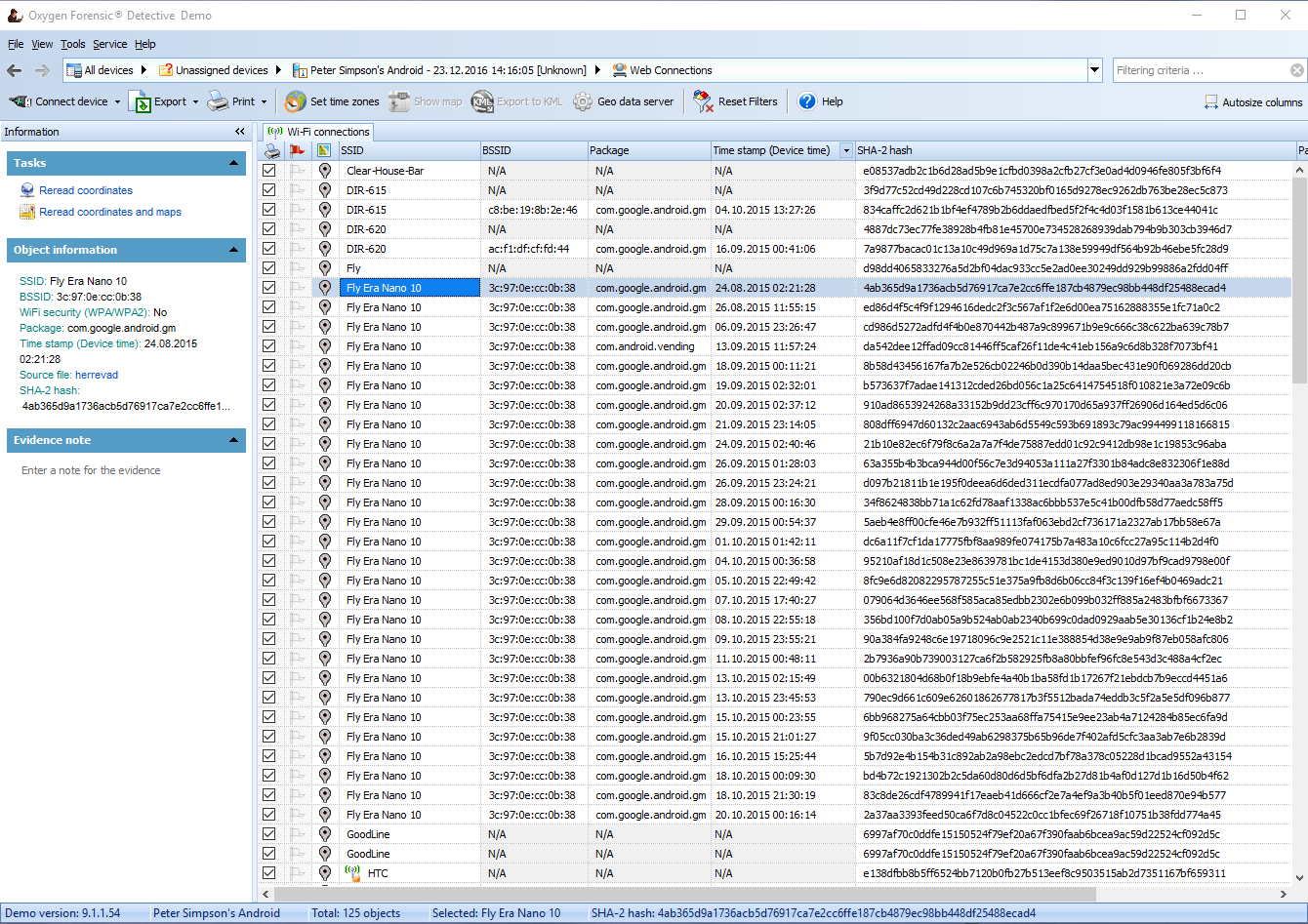The image size is (1308, 924).
Task: Uncheck the Clear-House-Bar row checkbox
Action: tap(268, 170)
